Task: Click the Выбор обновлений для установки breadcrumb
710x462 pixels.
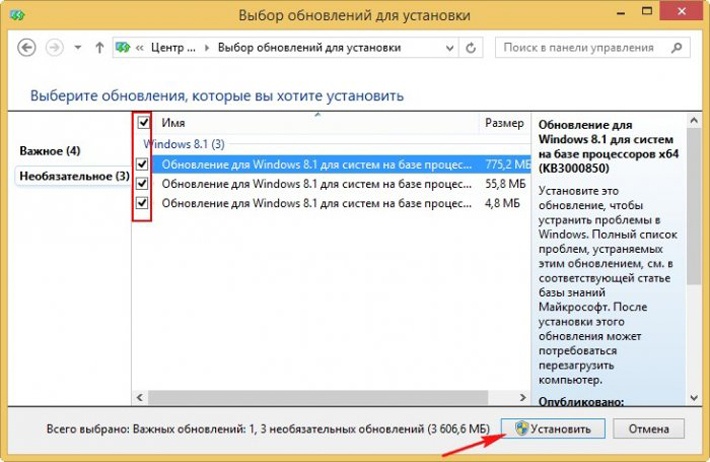Action: coord(309,48)
